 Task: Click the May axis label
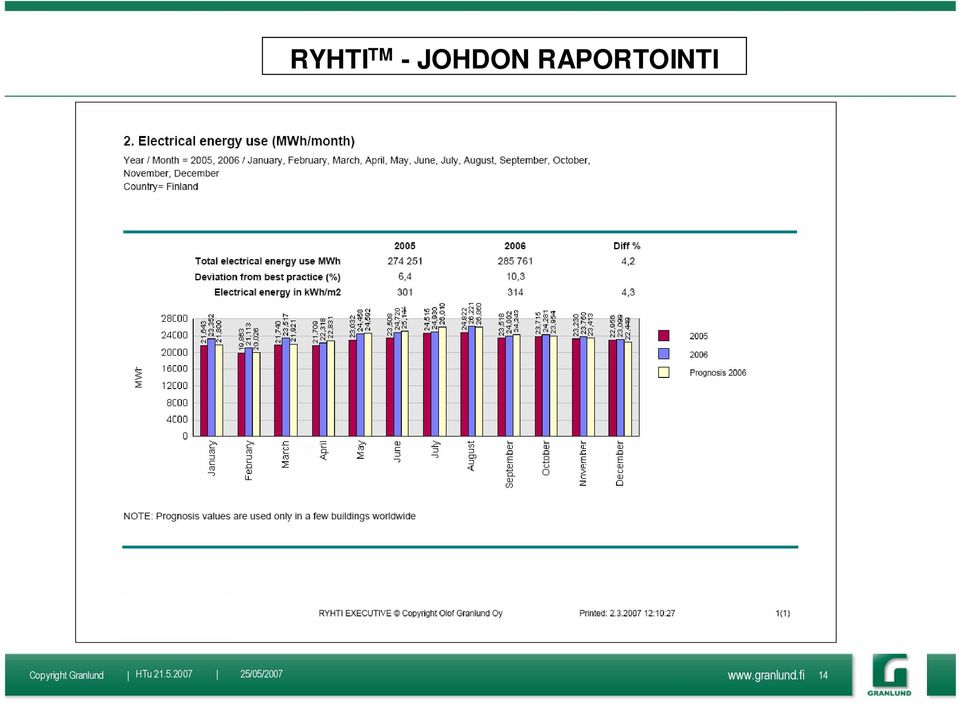coord(361,450)
